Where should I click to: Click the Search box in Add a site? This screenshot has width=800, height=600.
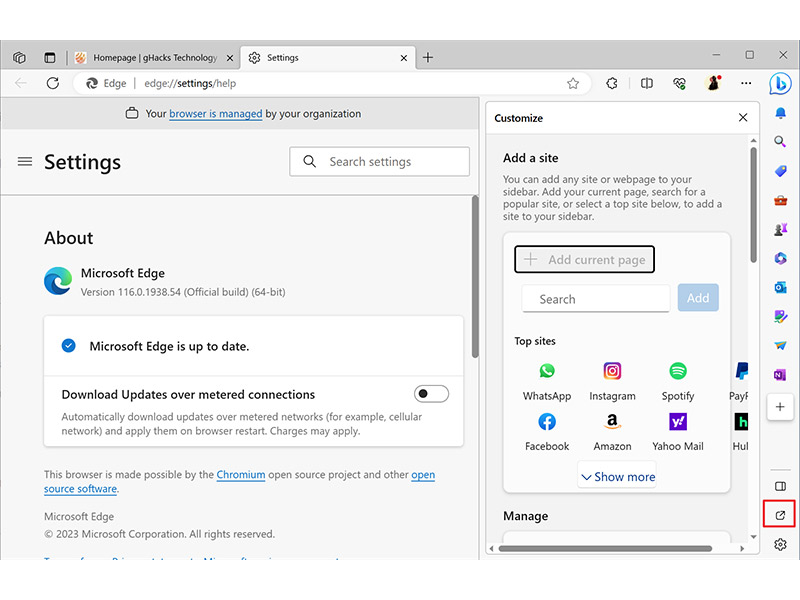[x=595, y=299]
